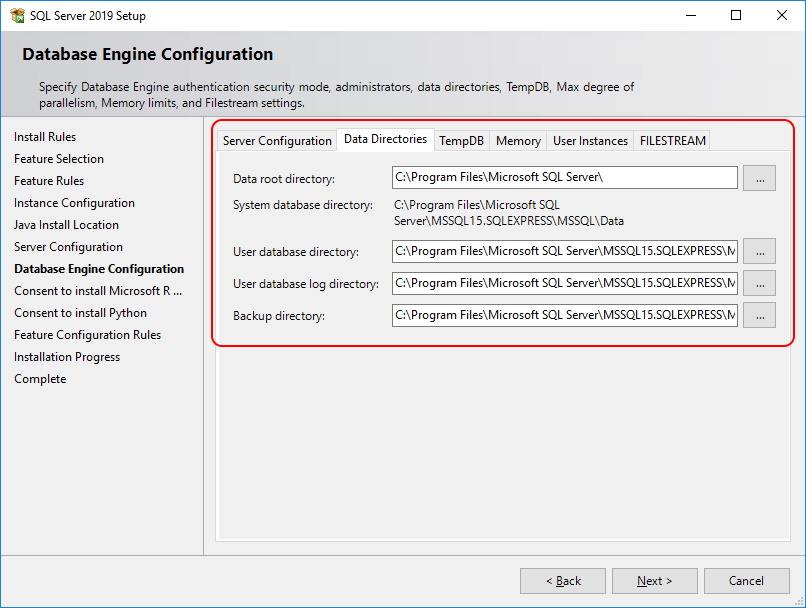Click the User database directory field
The image size is (806, 608).
(x=564, y=251)
